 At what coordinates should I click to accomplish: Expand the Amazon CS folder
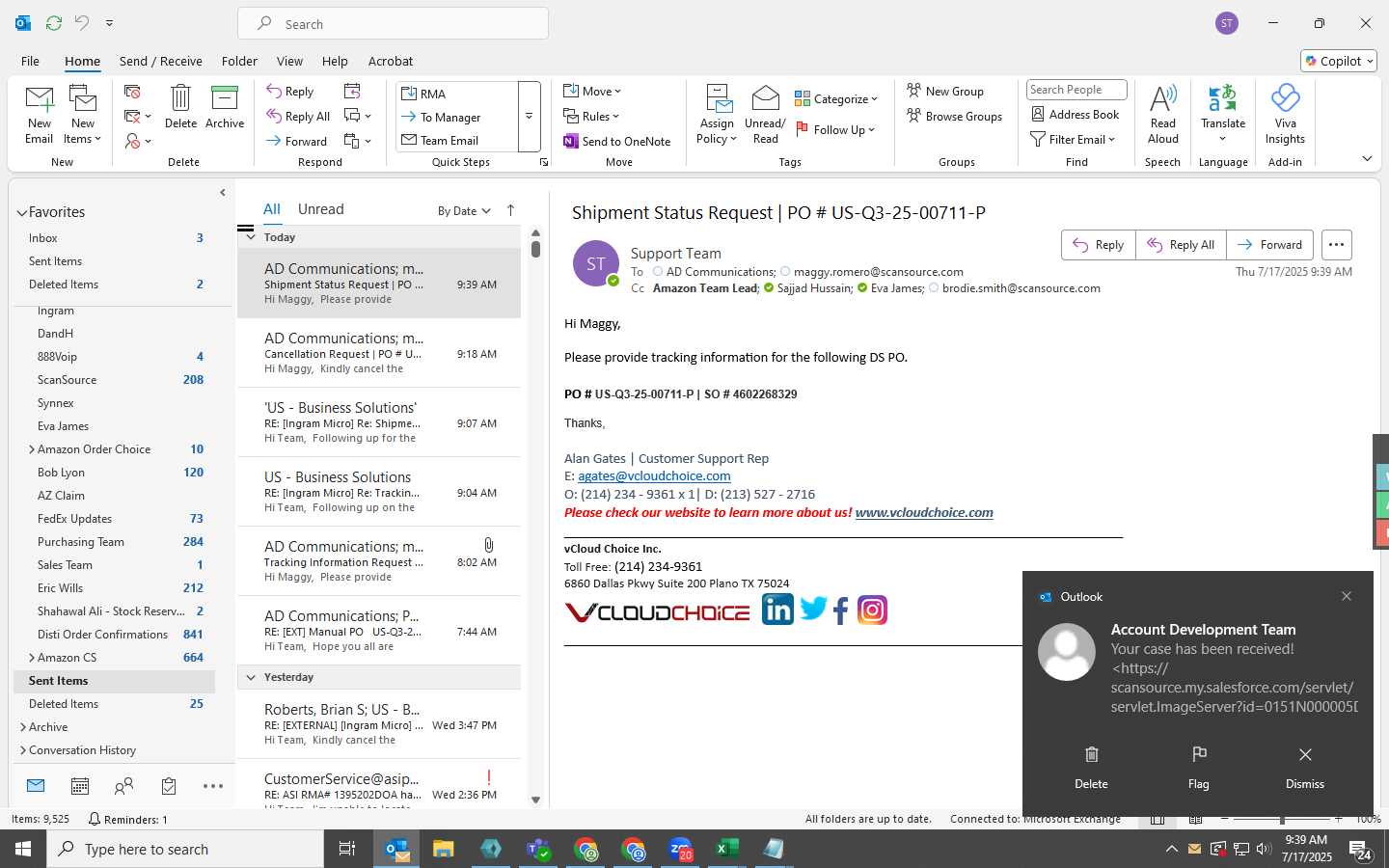tap(32, 658)
